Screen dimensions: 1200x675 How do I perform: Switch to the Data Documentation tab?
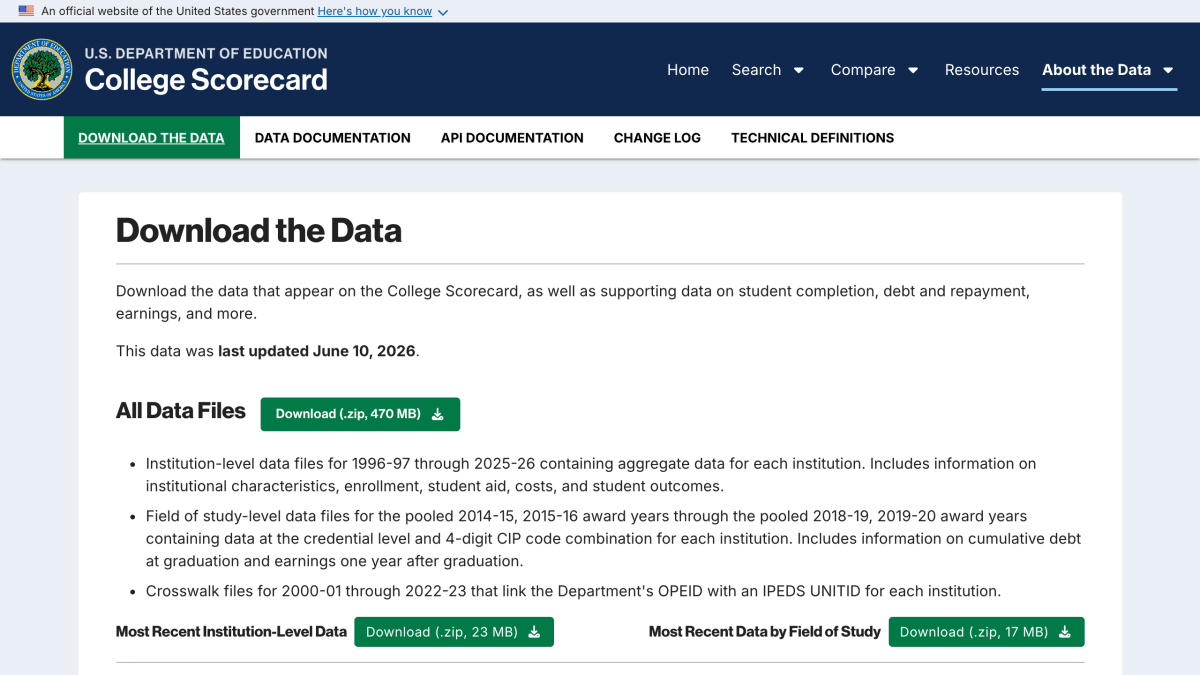pyautogui.click(x=333, y=138)
